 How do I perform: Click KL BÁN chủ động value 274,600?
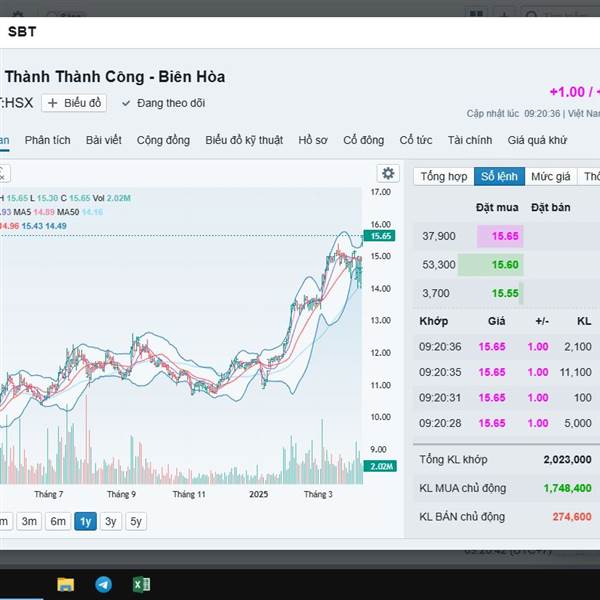[572, 517]
